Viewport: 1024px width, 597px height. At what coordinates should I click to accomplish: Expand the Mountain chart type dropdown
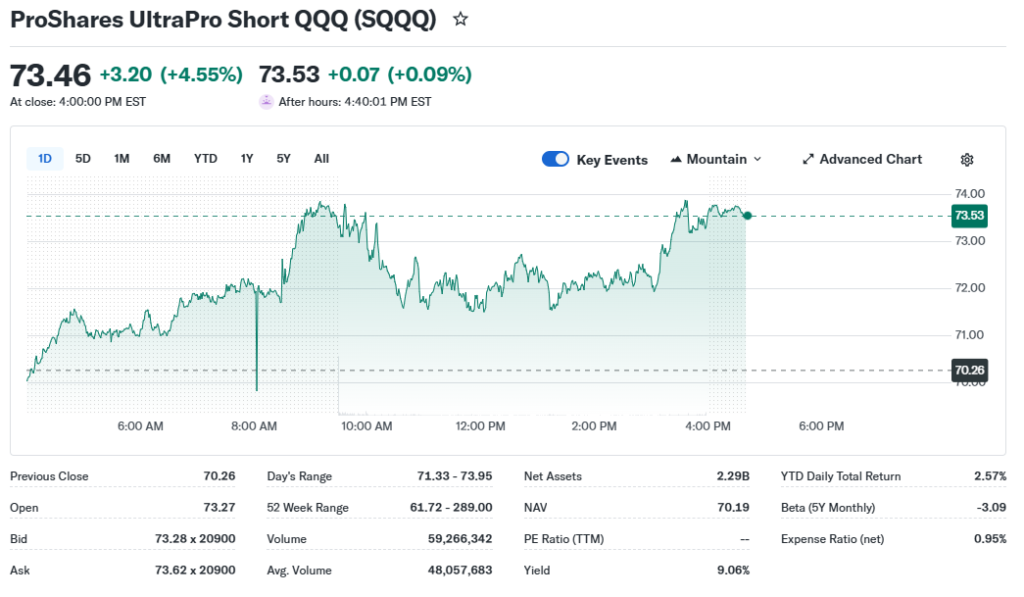[x=757, y=160]
